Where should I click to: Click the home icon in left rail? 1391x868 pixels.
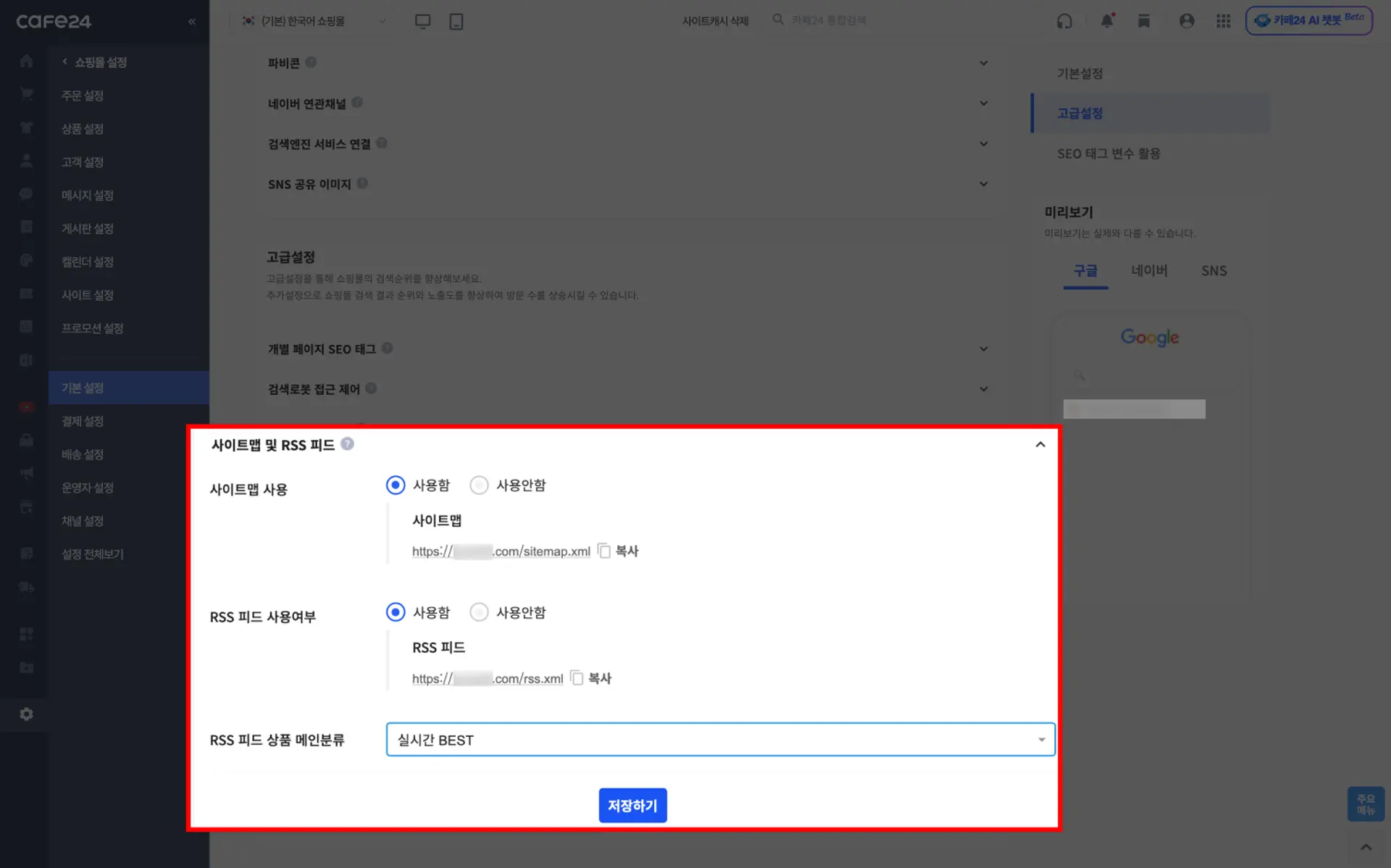27,61
